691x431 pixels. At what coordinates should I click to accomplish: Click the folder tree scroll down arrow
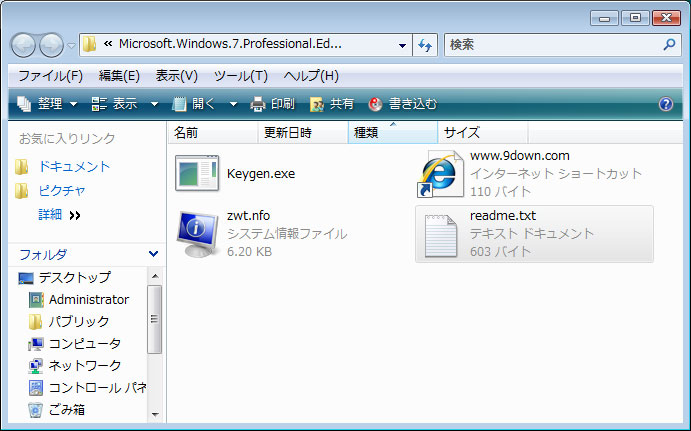coord(155,414)
